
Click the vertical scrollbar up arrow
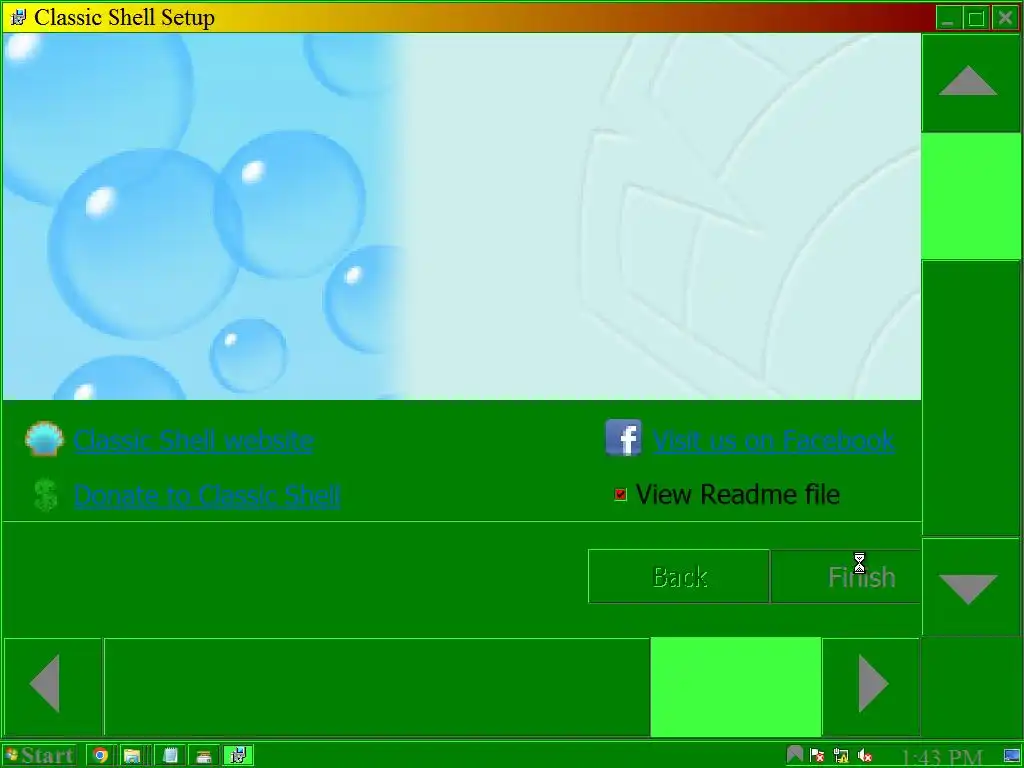pyautogui.click(x=970, y=83)
